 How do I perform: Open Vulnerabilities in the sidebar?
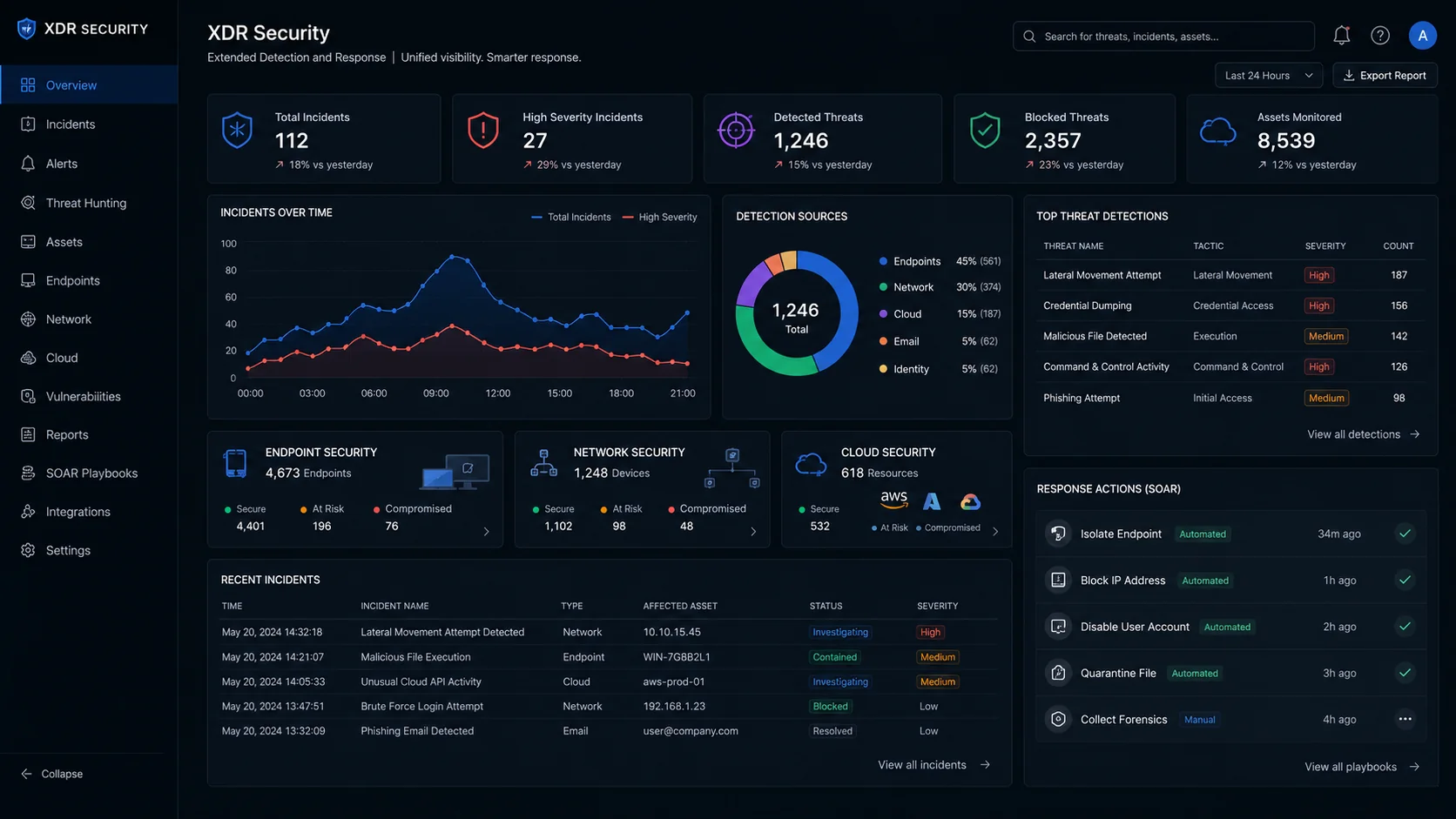click(89, 396)
